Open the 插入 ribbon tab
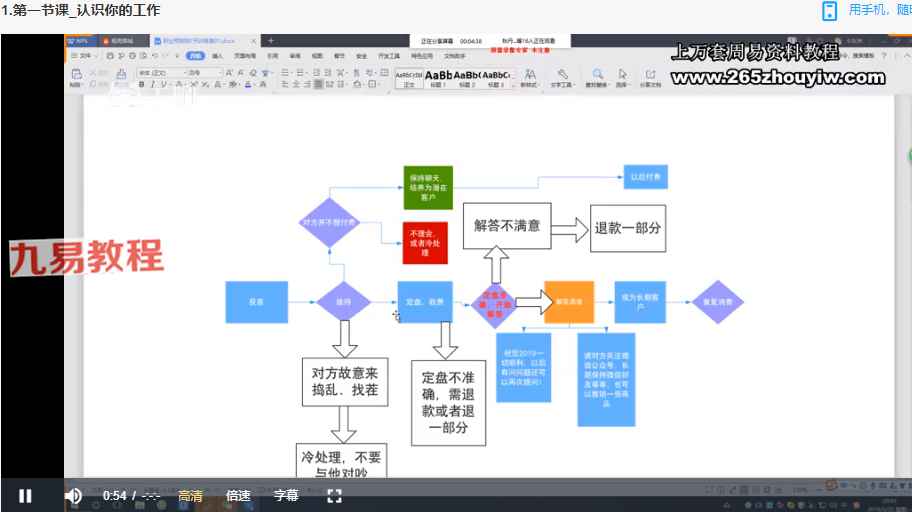912x512 pixels. coord(217,57)
